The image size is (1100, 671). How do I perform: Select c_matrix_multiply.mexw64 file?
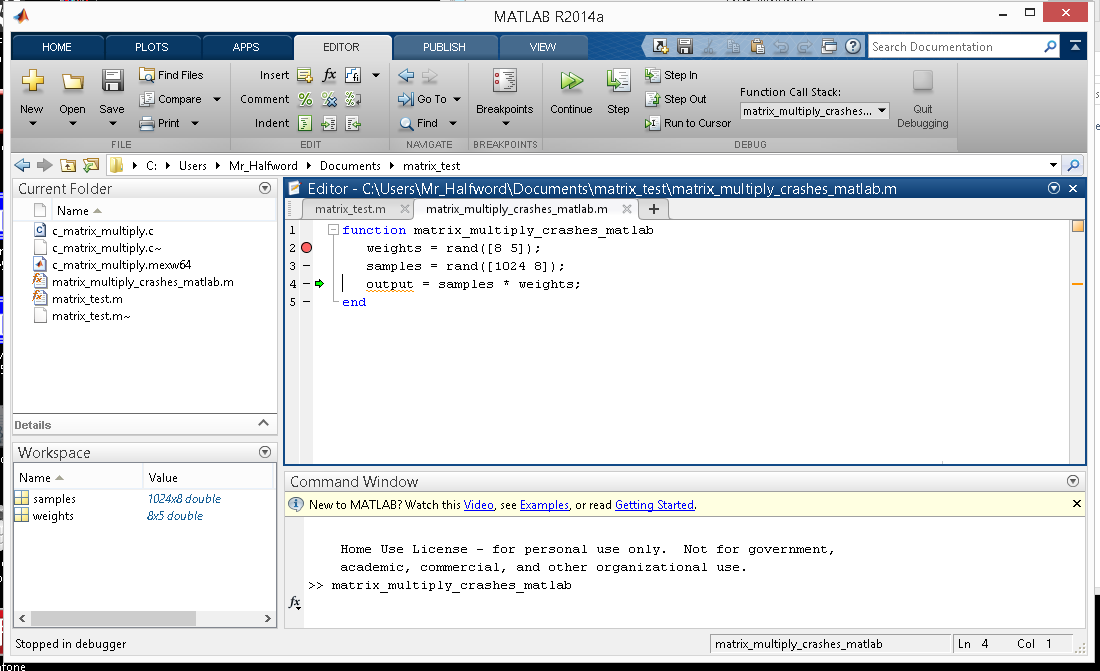[121, 265]
